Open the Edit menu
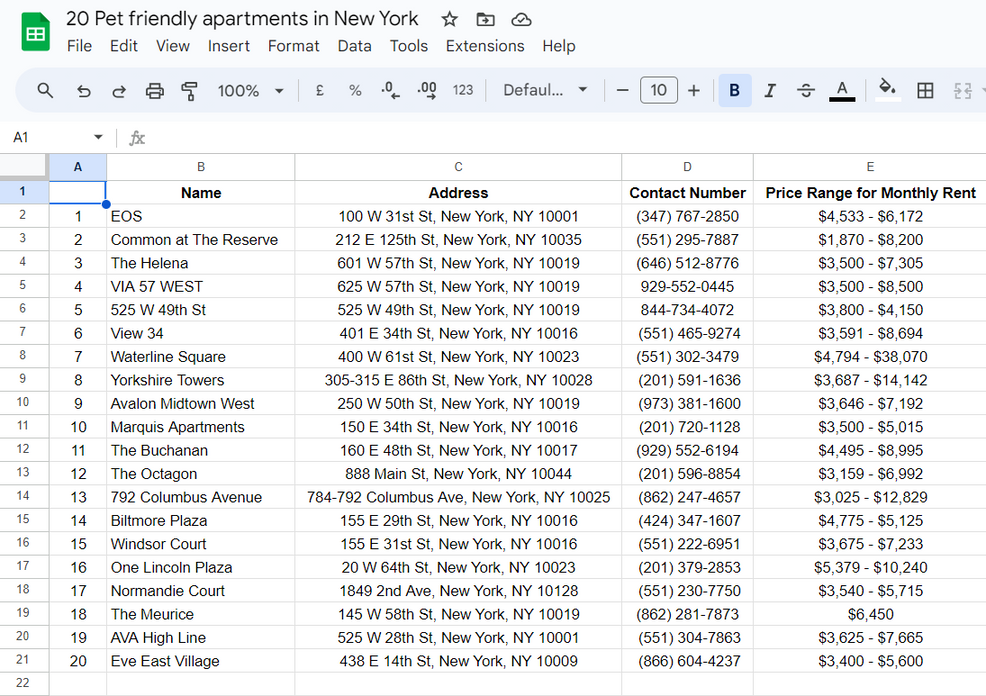This screenshot has height=696, width=986. tap(123, 46)
